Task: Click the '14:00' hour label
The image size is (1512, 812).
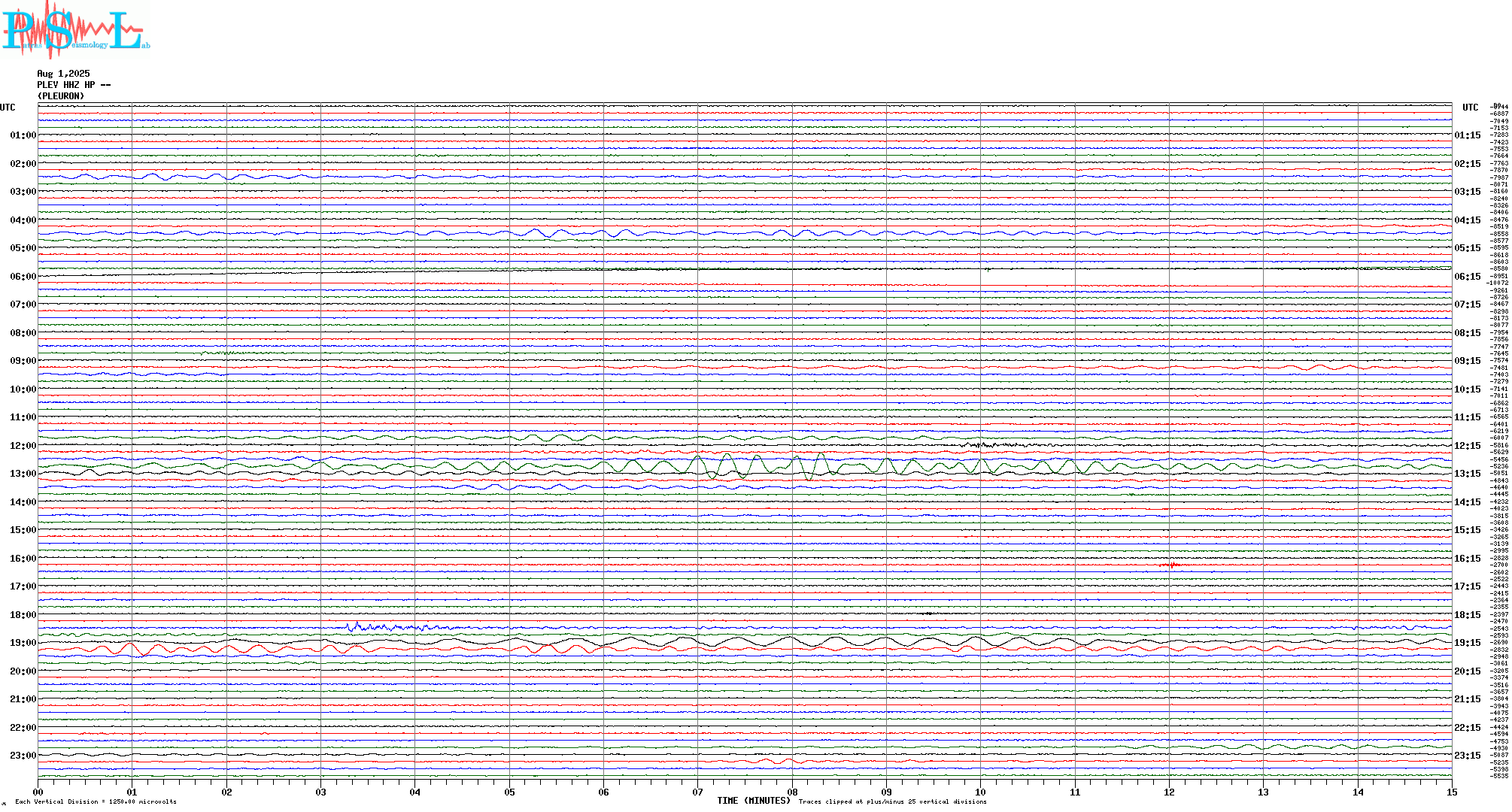Action: click(x=23, y=502)
